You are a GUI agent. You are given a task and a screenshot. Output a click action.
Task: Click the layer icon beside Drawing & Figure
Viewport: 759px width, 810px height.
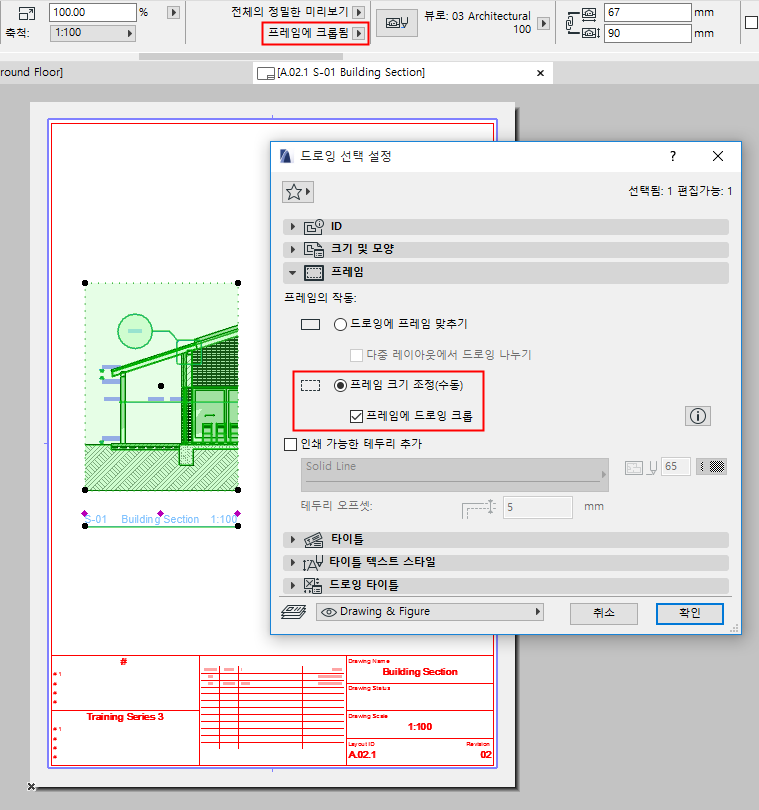click(293, 612)
